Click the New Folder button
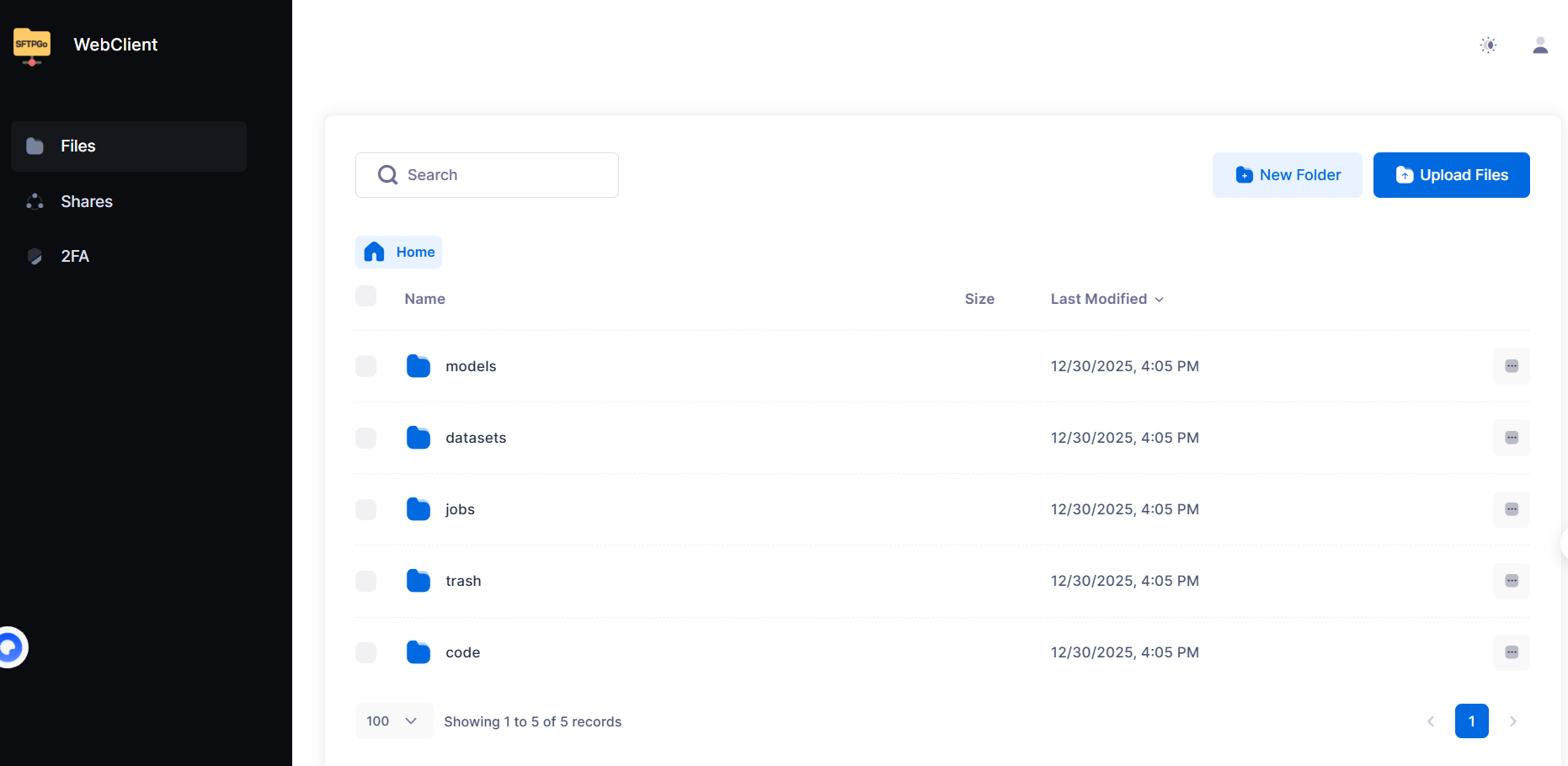The height and width of the screenshot is (766, 1568). point(1287,175)
